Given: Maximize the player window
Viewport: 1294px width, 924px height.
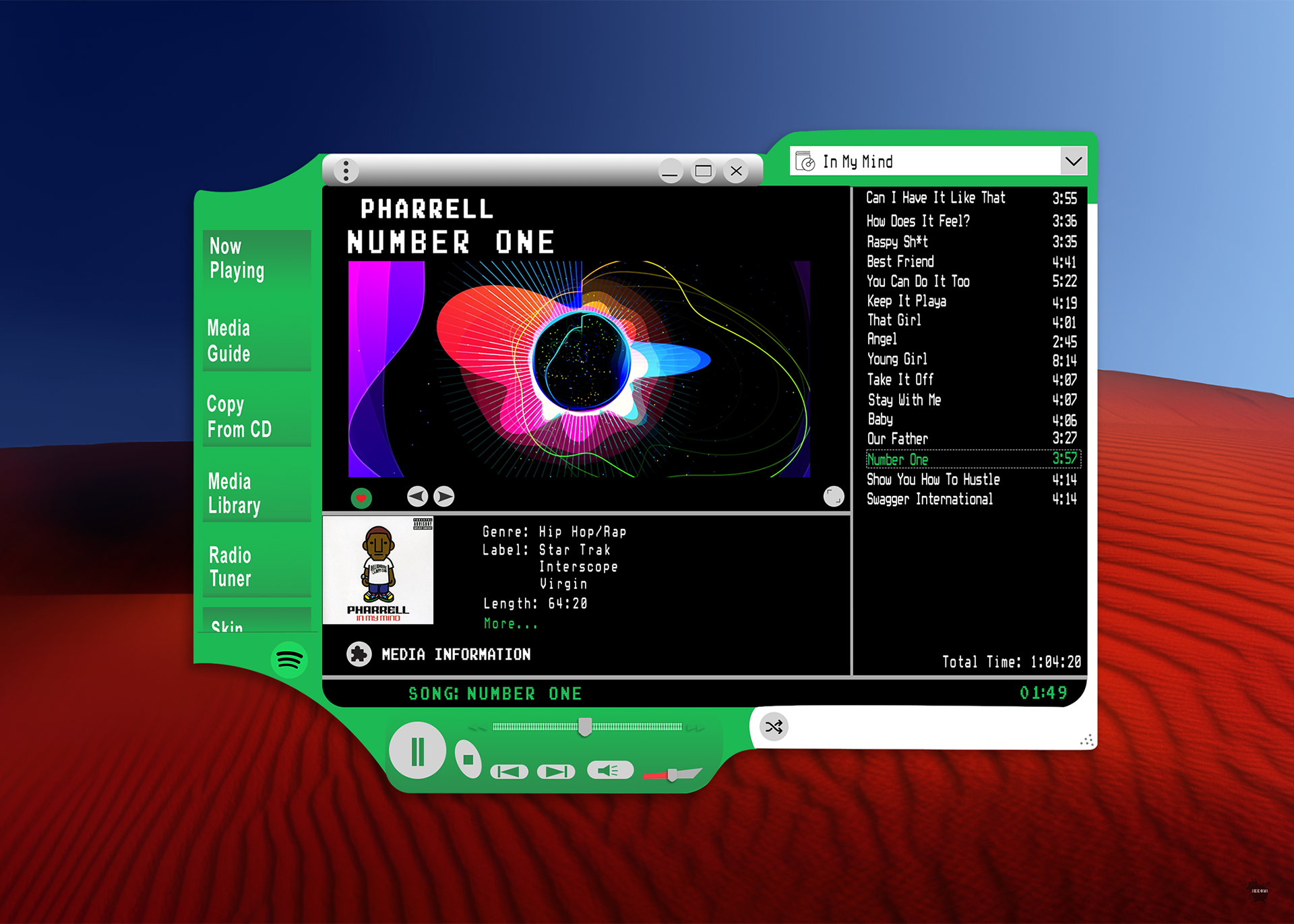Looking at the screenshot, I should click(x=703, y=171).
